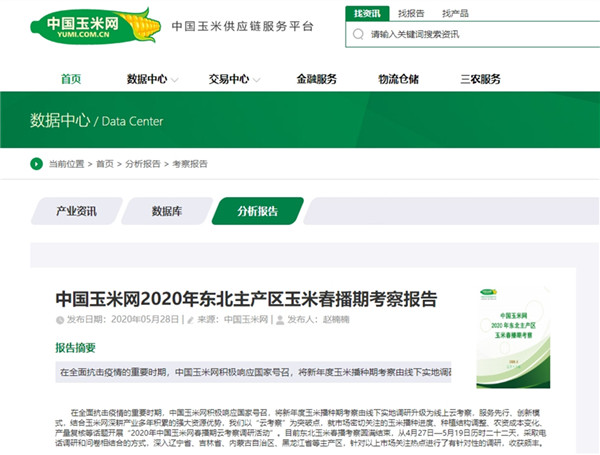Click the 中国玉米供应链服务平台 slogan
The width and height of the screenshot is (600, 455).
point(243,26)
